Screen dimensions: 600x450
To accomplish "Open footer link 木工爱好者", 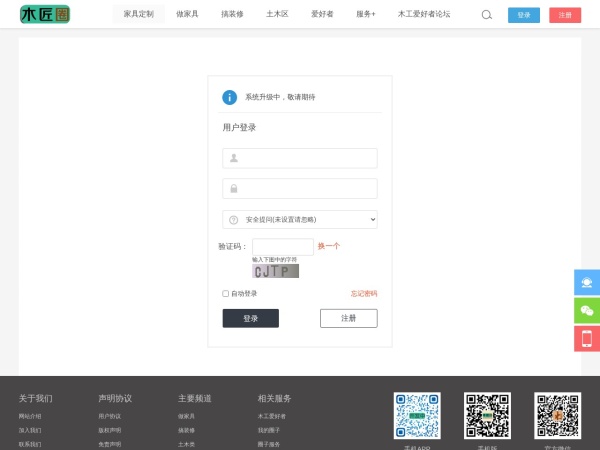I will pos(272,416).
